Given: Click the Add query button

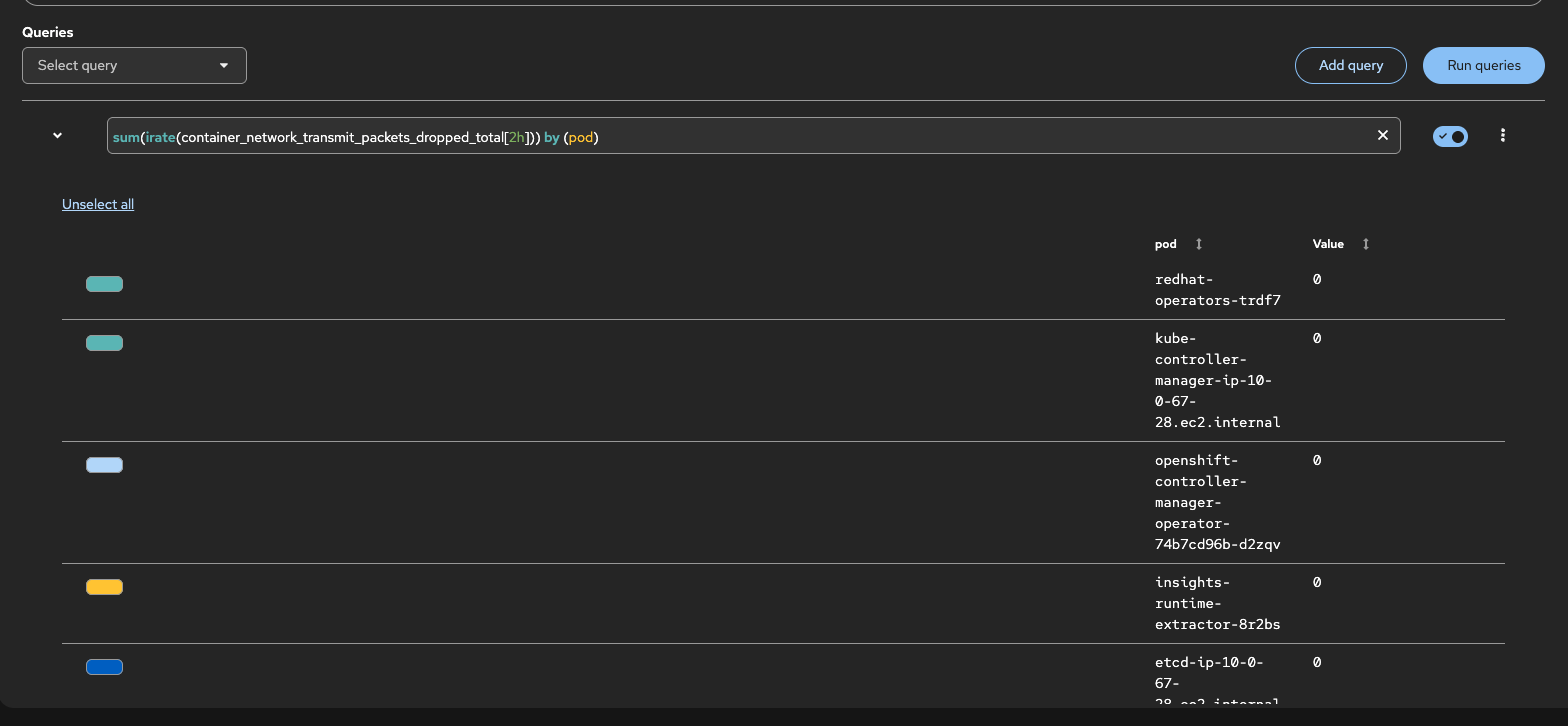Looking at the screenshot, I should tap(1350, 66).
